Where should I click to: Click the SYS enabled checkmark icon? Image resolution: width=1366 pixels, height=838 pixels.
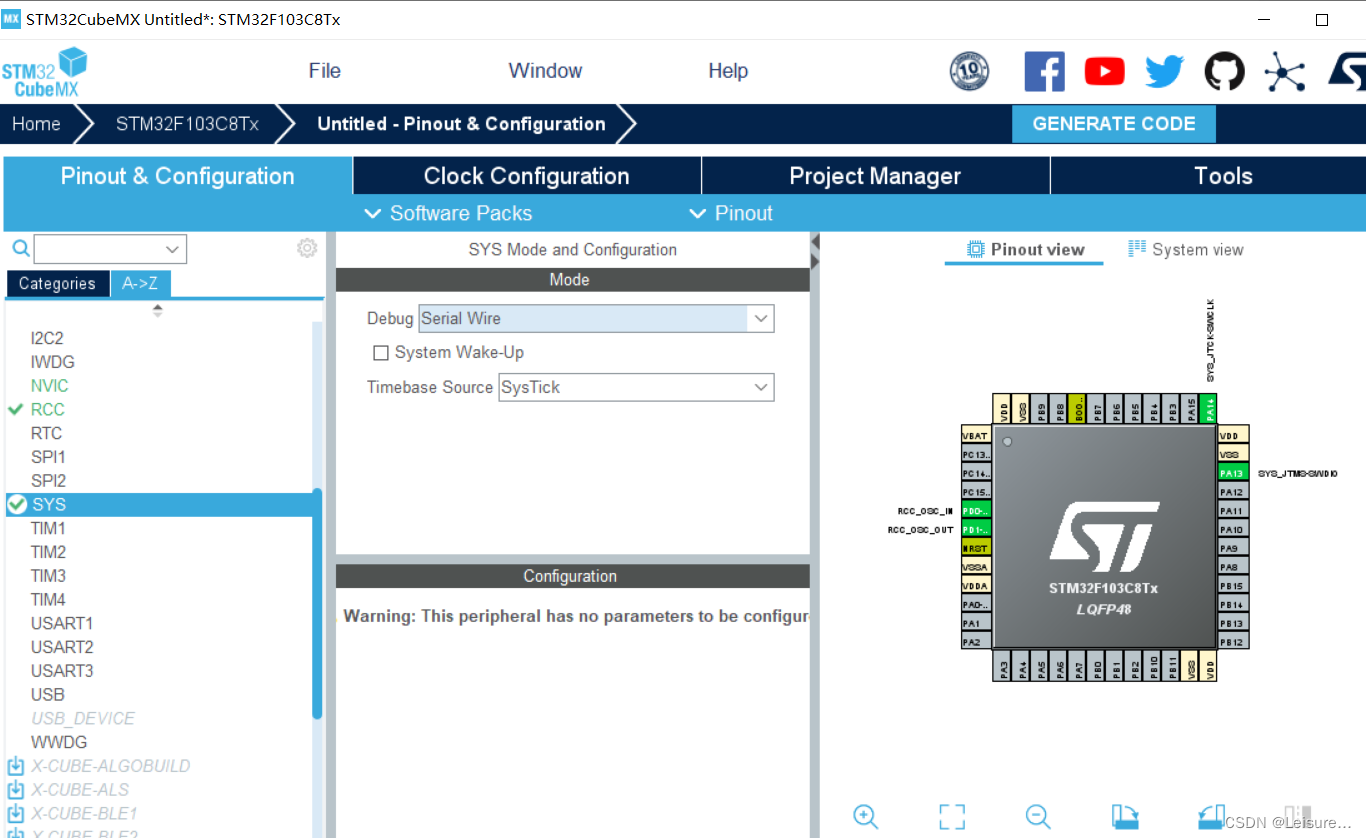(x=16, y=505)
